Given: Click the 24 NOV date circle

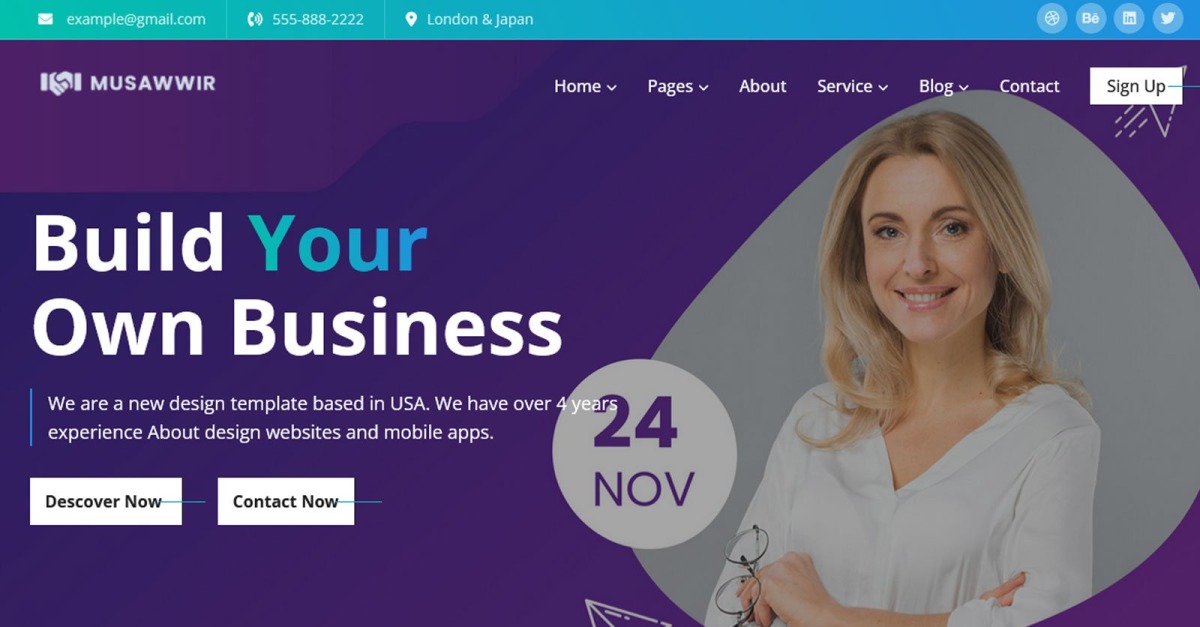Looking at the screenshot, I should click(644, 454).
